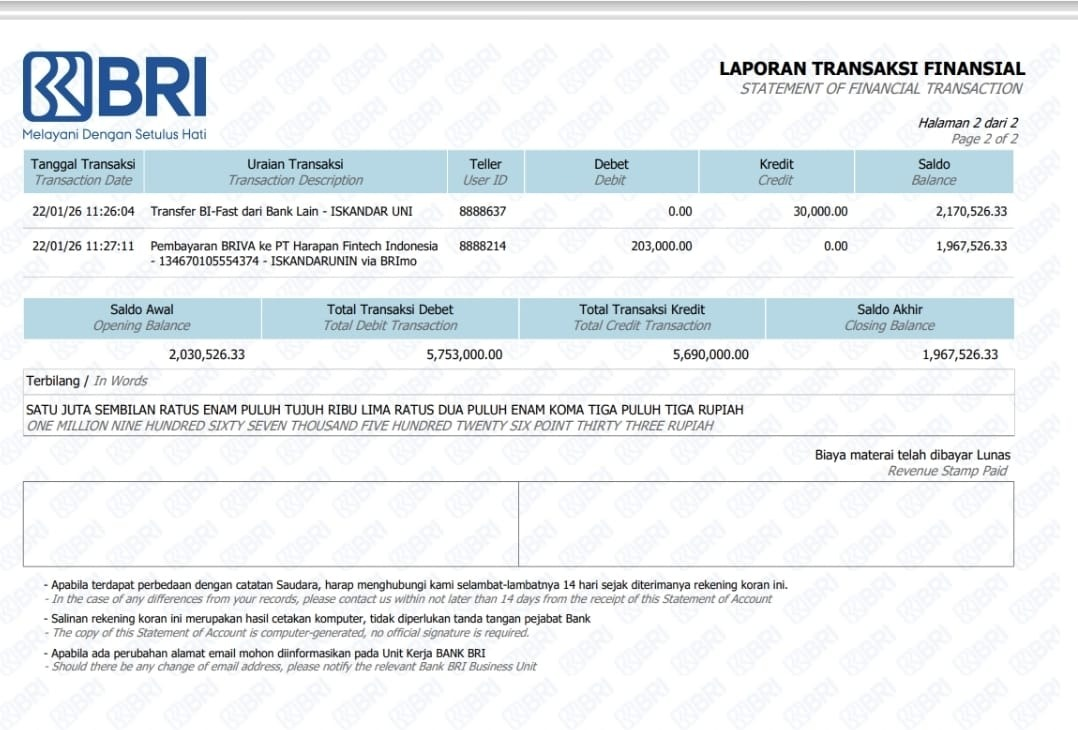This screenshot has height=730, width=1078.
Task: Select the total debit '5,753,000.00'
Action: tap(464, 355)
